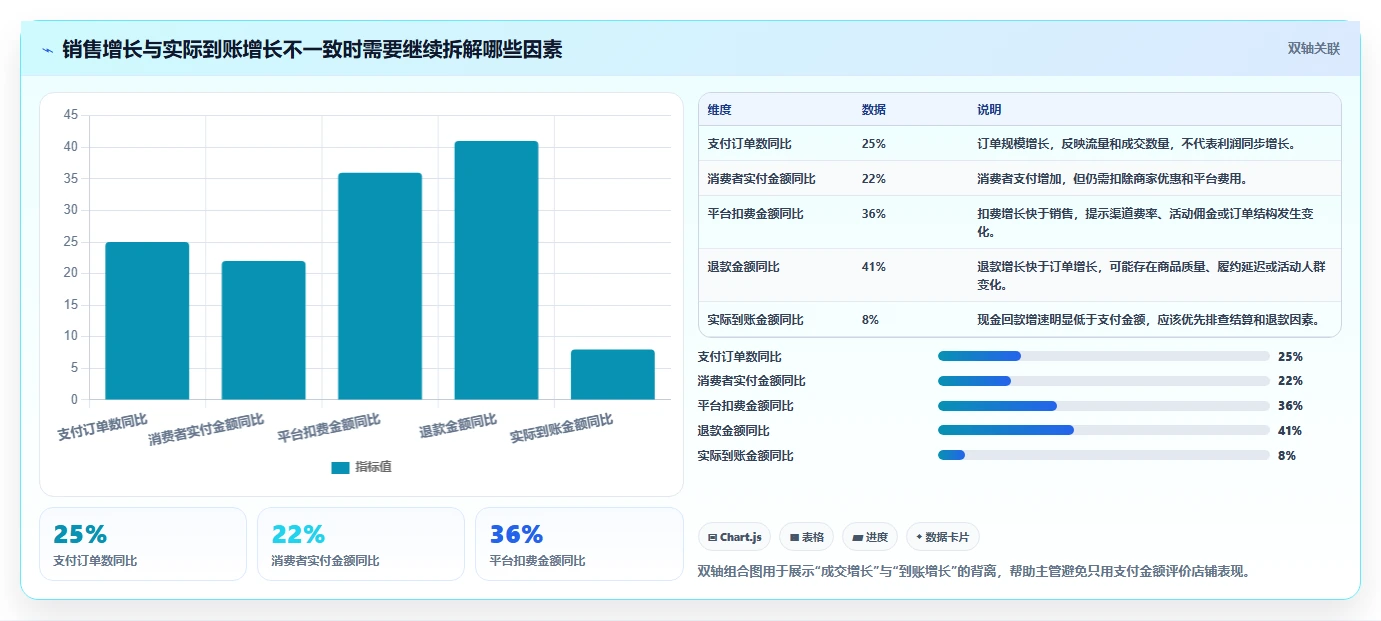Click the 平台扣费金额同比 bar in the chart

(380, 286)
